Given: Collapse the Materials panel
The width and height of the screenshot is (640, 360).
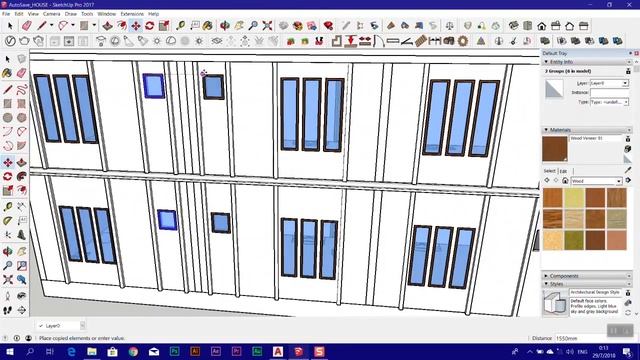Looking at the screenshot, I should [x=546, y=130].
